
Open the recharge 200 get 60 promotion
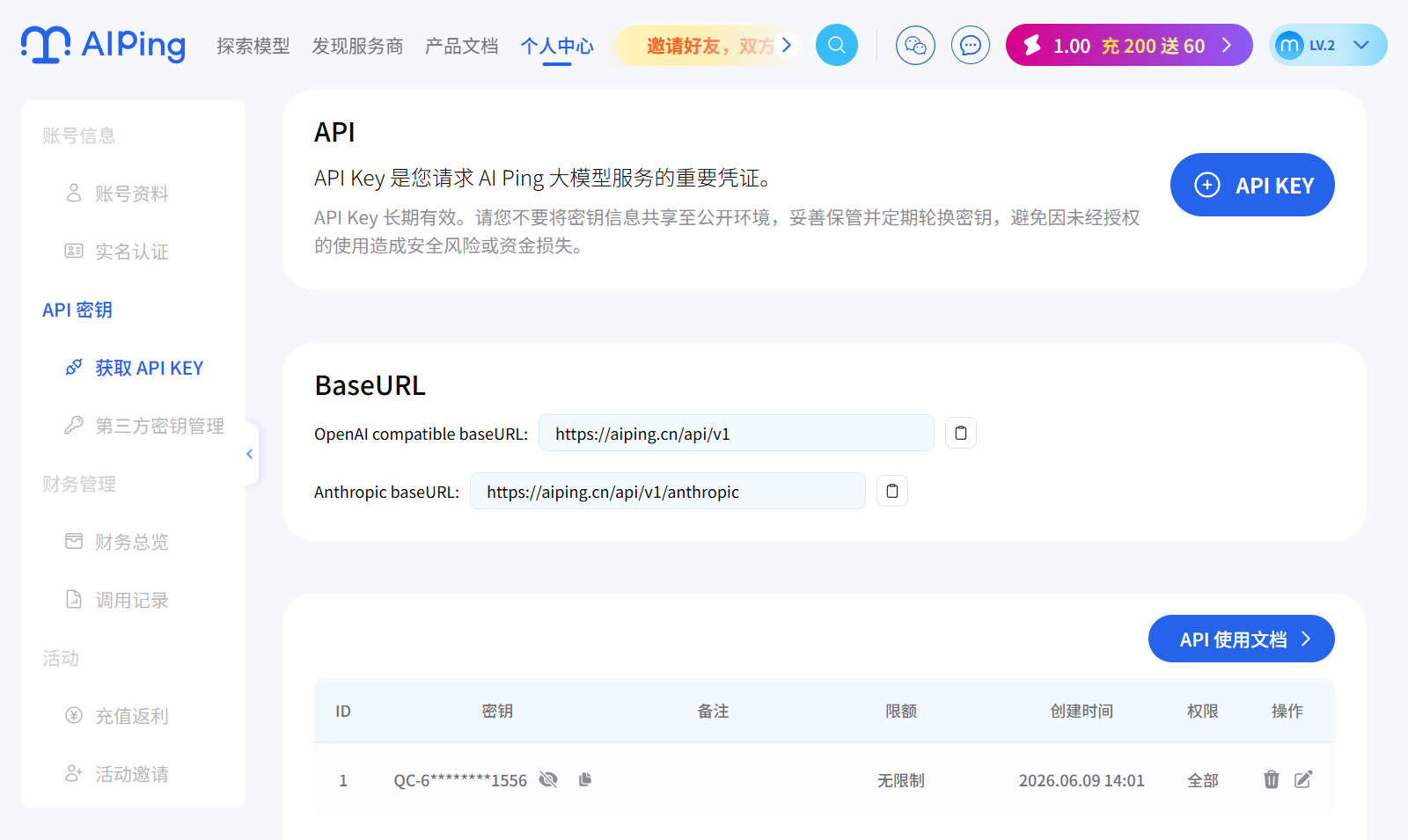pyautogui.click(x=1153, y=46)
